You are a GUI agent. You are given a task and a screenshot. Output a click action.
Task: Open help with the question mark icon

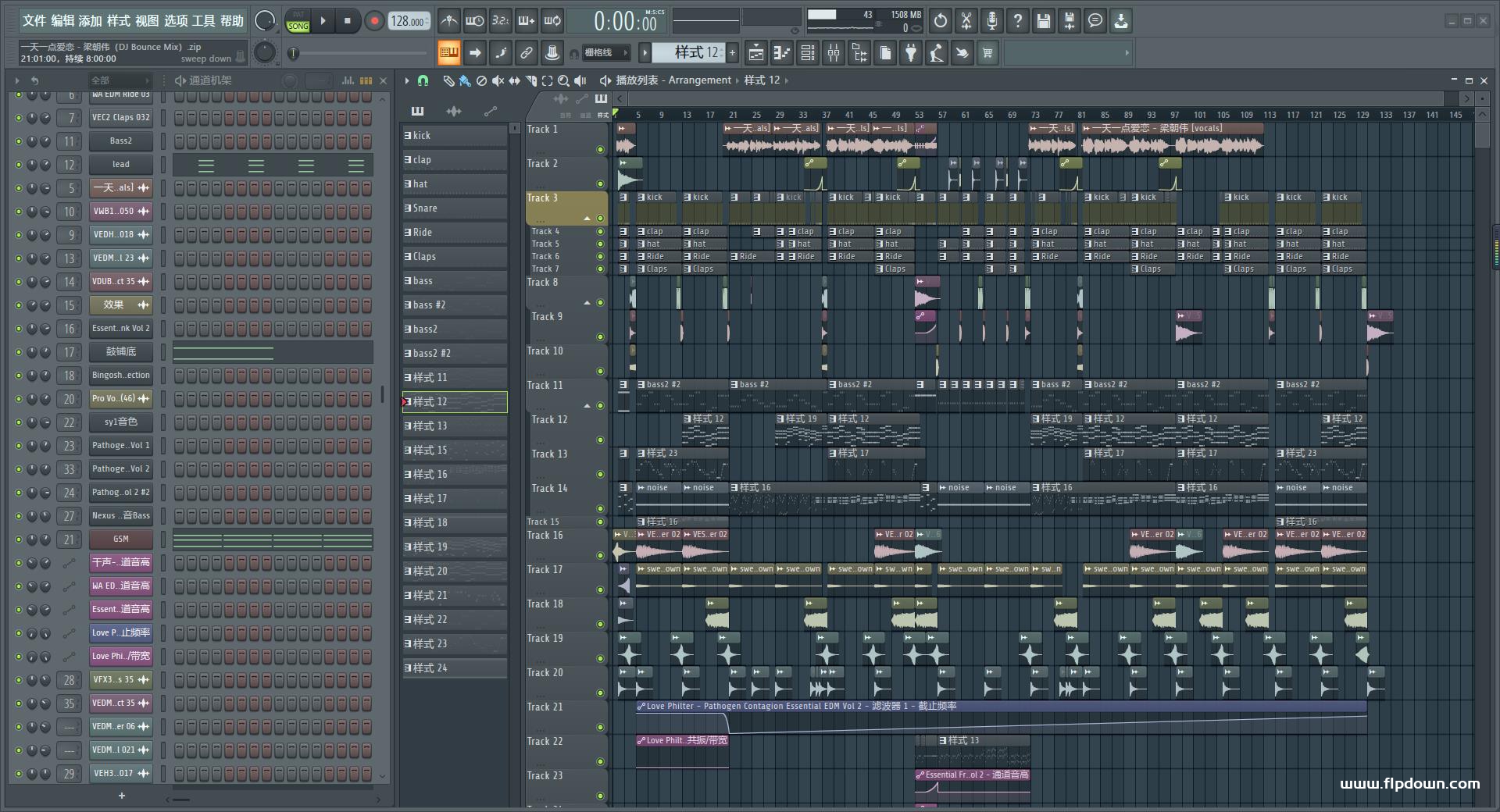point(1018,21)
